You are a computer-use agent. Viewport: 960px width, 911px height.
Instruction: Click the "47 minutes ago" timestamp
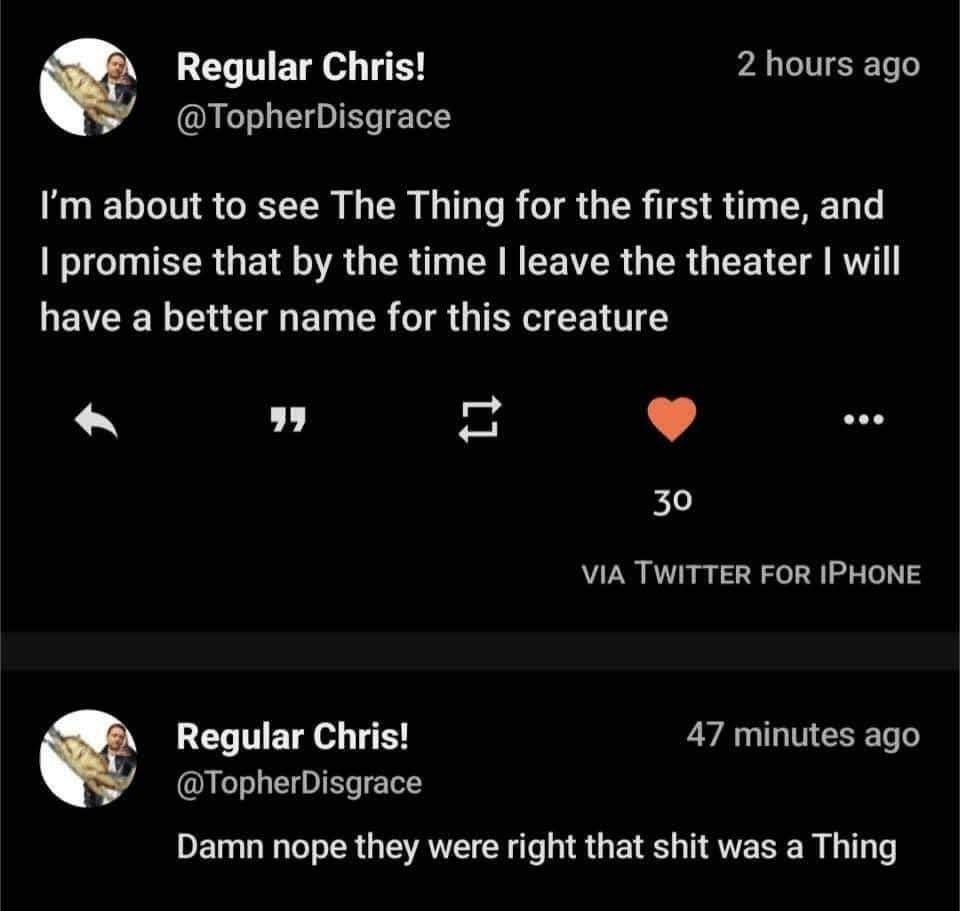click(802, 735)
